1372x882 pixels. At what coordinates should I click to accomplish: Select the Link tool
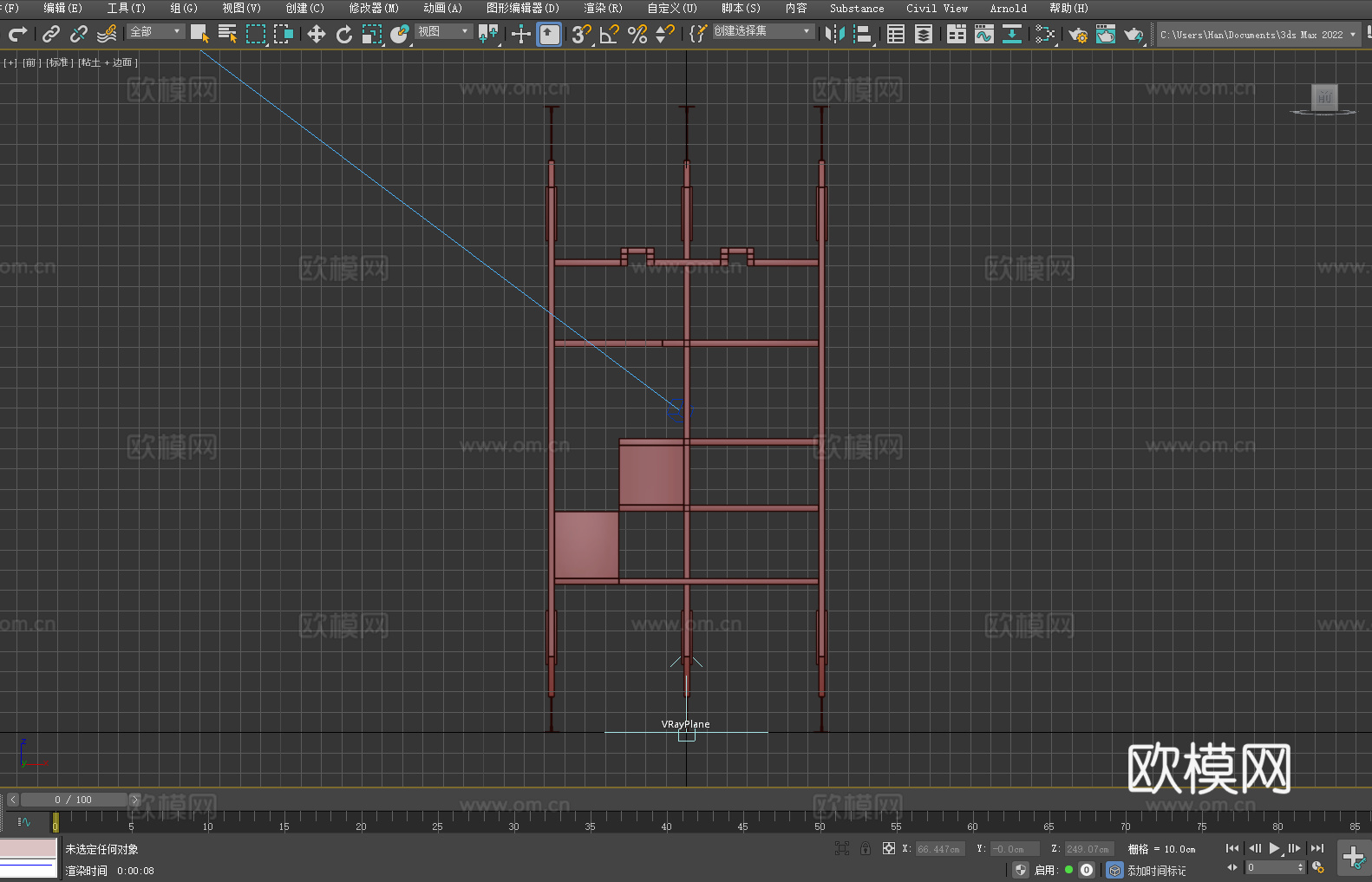coord(51,34)
